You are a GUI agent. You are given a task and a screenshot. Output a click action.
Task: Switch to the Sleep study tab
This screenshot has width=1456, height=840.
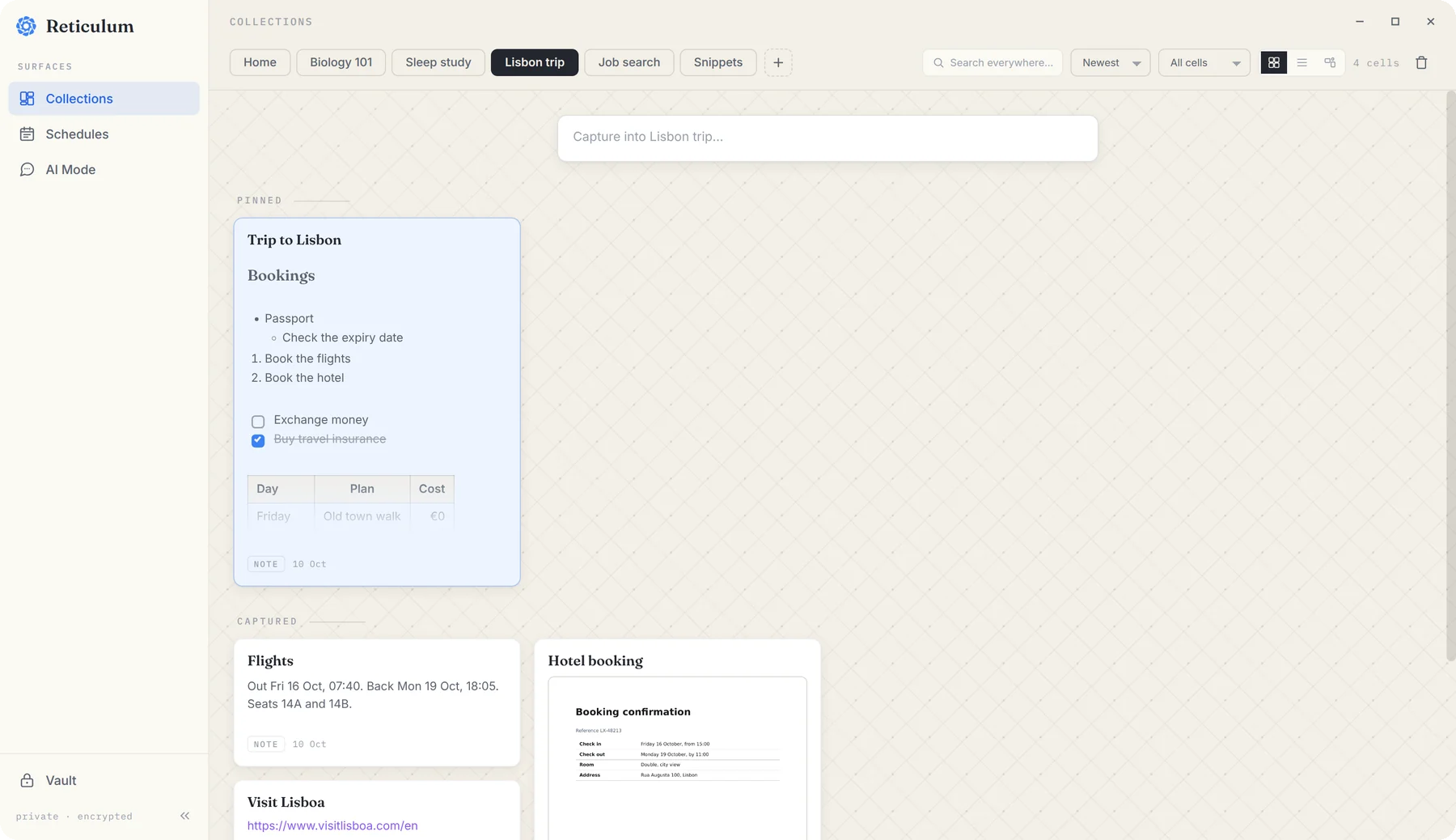pyautogui.click(x=438, y=62)
